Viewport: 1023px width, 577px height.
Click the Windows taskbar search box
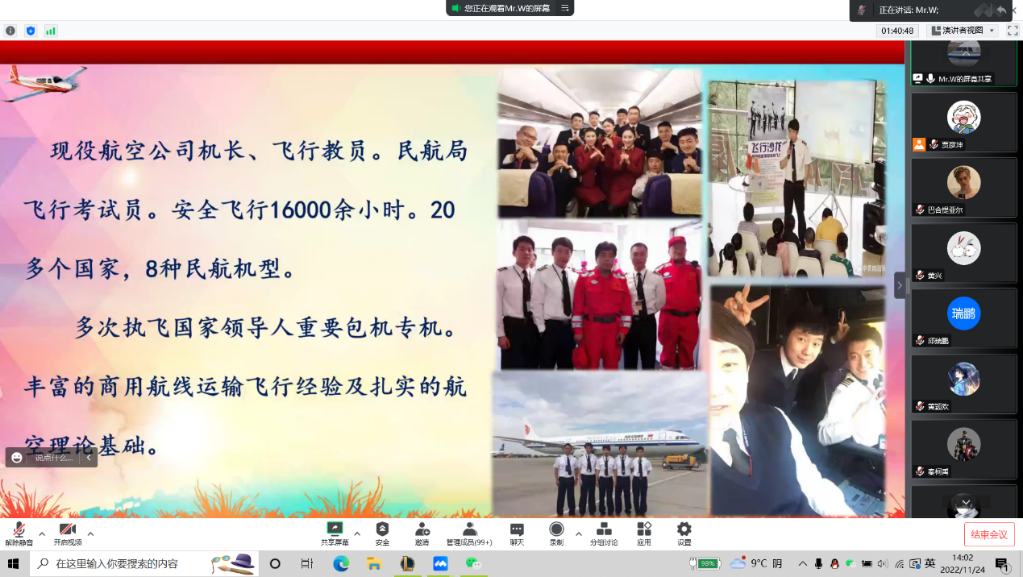130,564
